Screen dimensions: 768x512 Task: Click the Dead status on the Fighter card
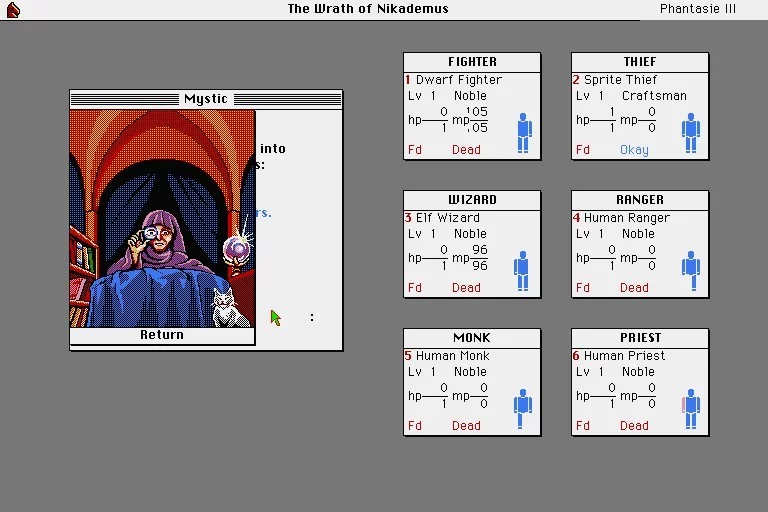pyautogui.click(x=466, y=150)
